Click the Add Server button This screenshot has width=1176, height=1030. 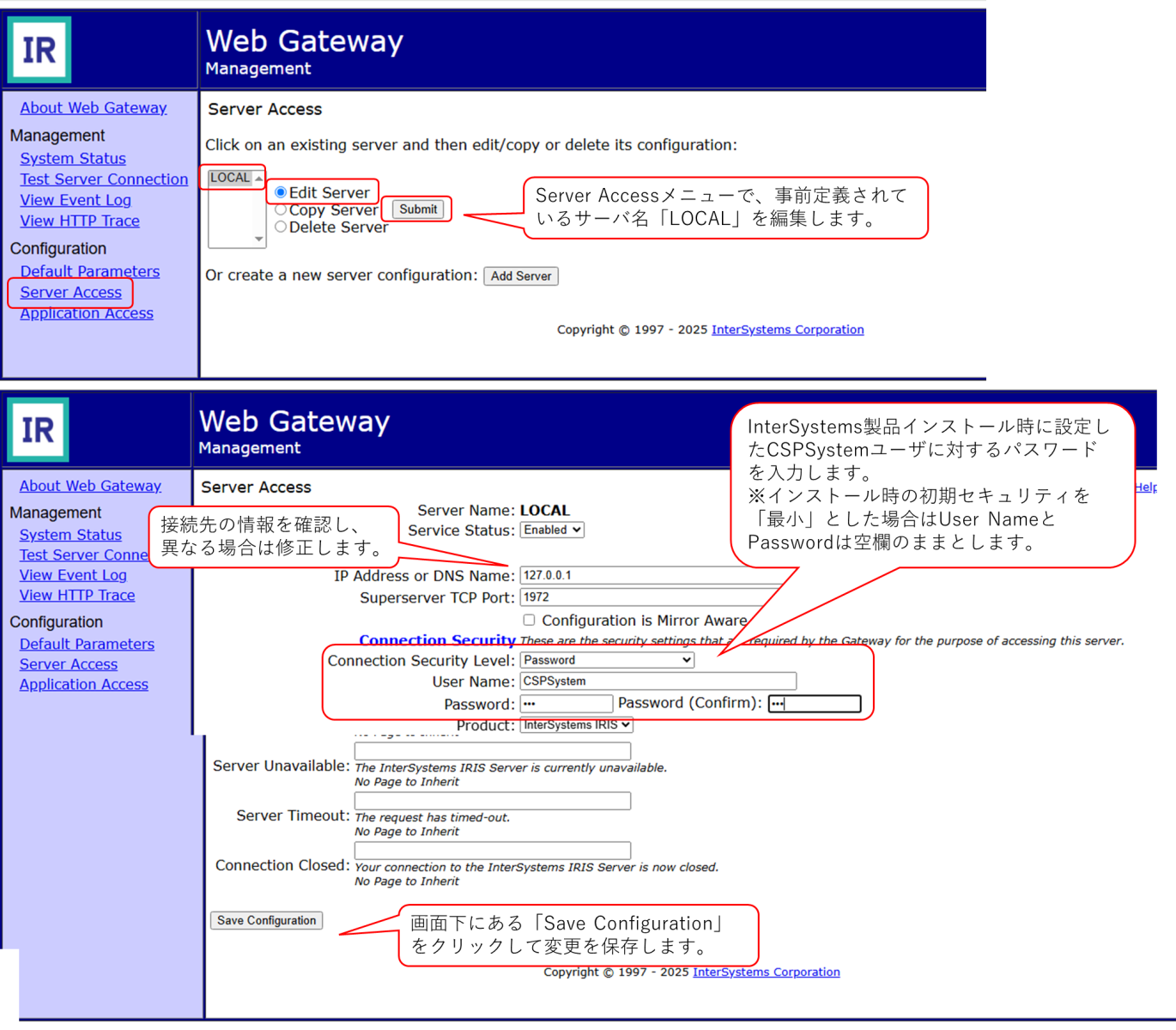520,276
